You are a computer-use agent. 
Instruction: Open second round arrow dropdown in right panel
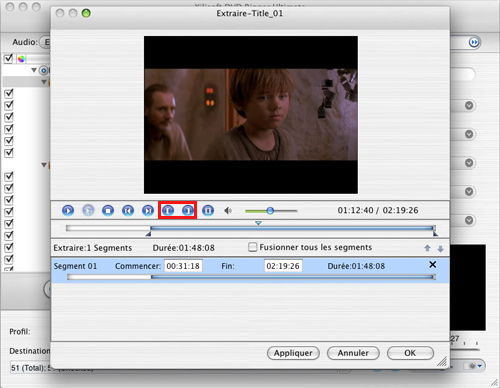pos(469,134)
